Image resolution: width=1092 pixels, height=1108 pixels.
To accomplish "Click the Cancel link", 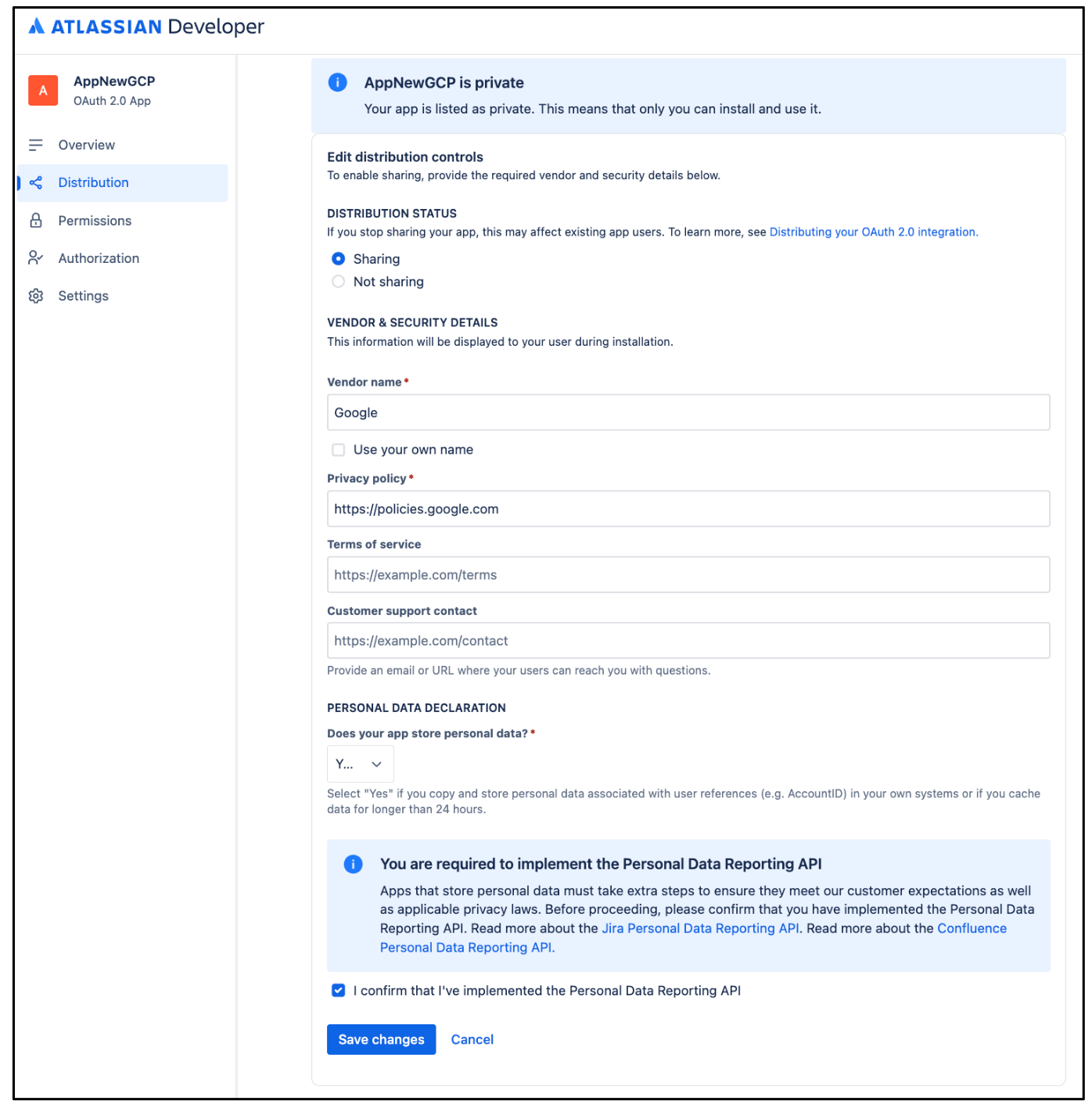I will [x=472, y=1039].
